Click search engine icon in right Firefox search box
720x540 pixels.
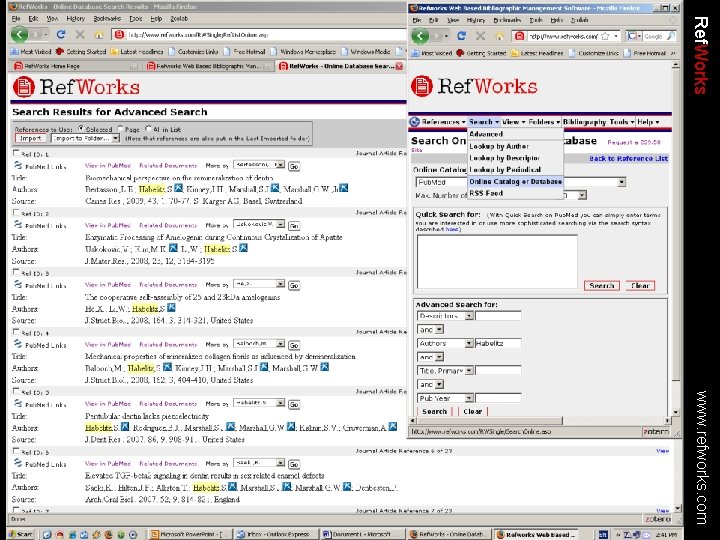click(x=635, y=36)
